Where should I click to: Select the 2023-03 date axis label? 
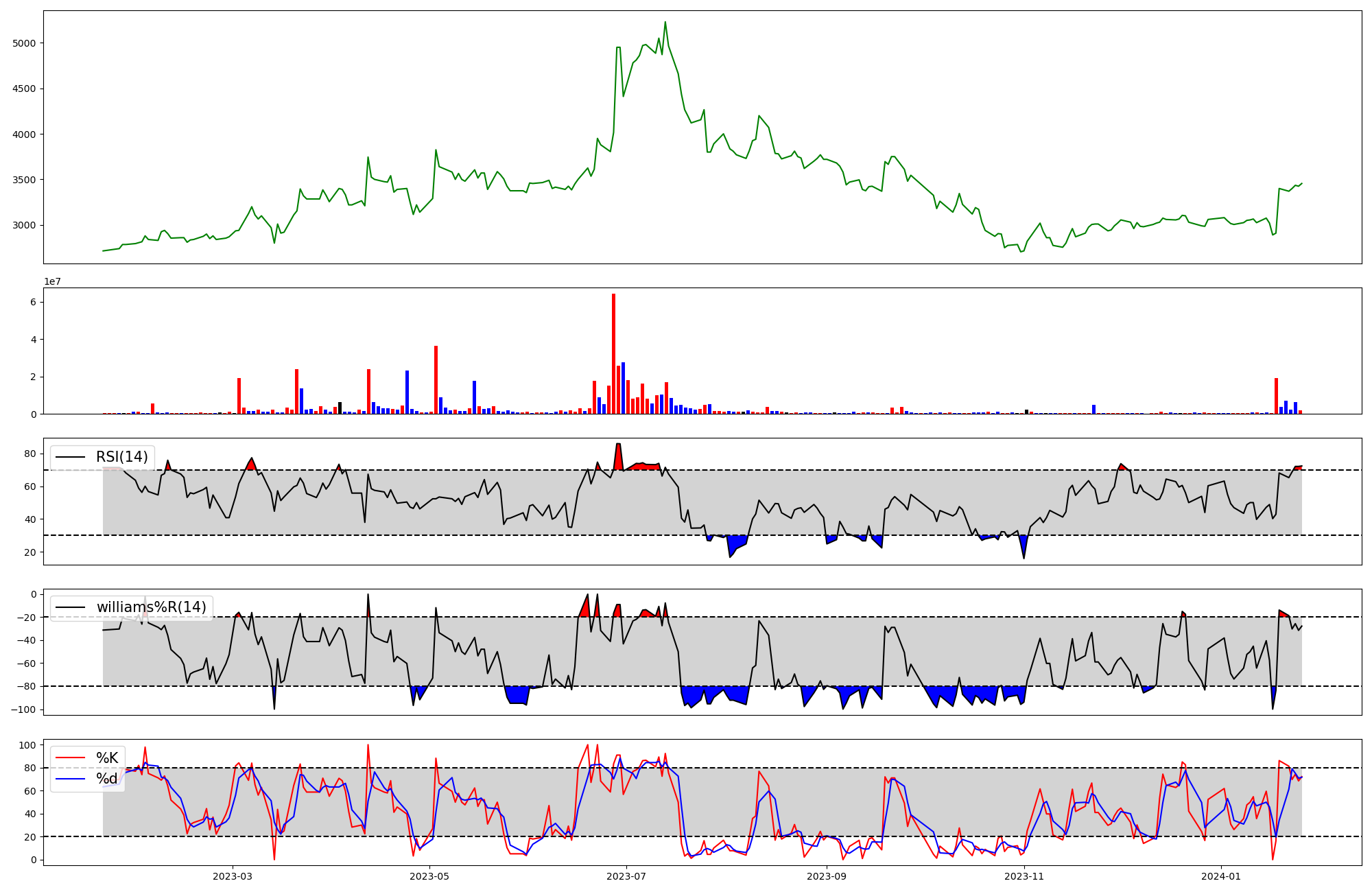[x=233, y=876]
